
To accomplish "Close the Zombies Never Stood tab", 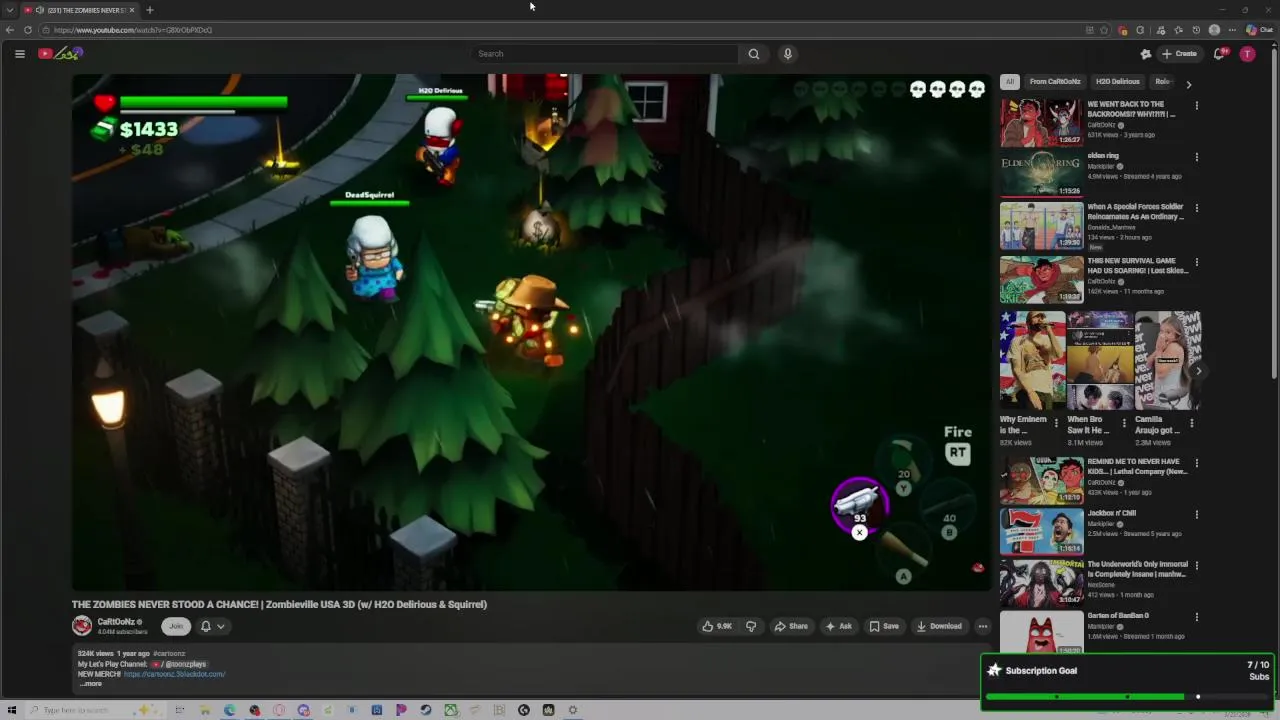I will [x=131, y=10].
